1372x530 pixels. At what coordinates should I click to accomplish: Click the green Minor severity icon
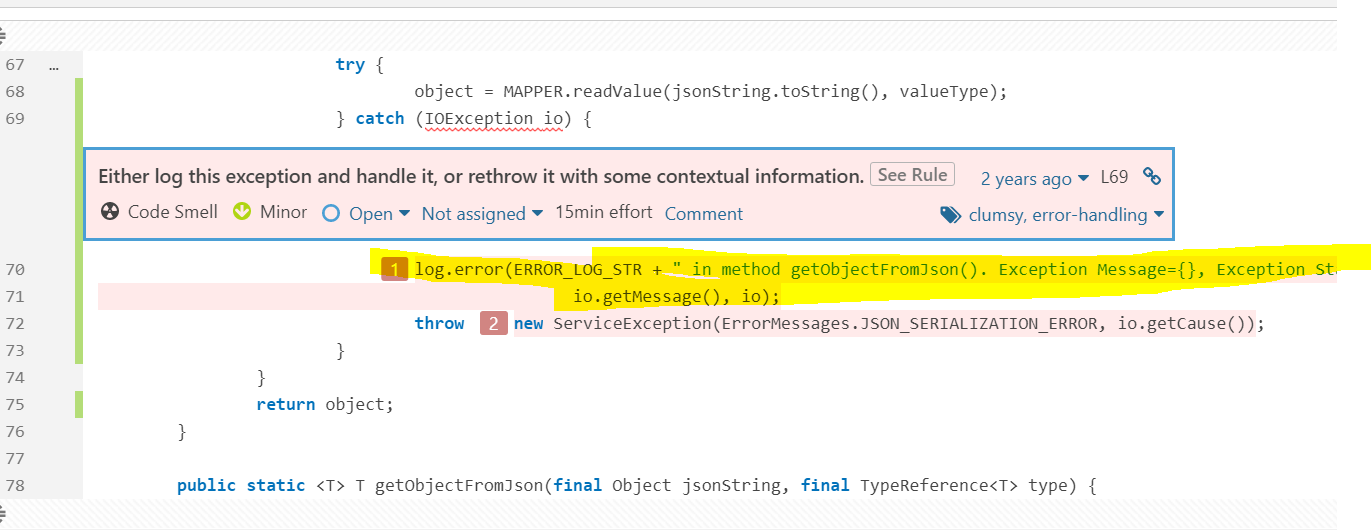click(241, 212)
